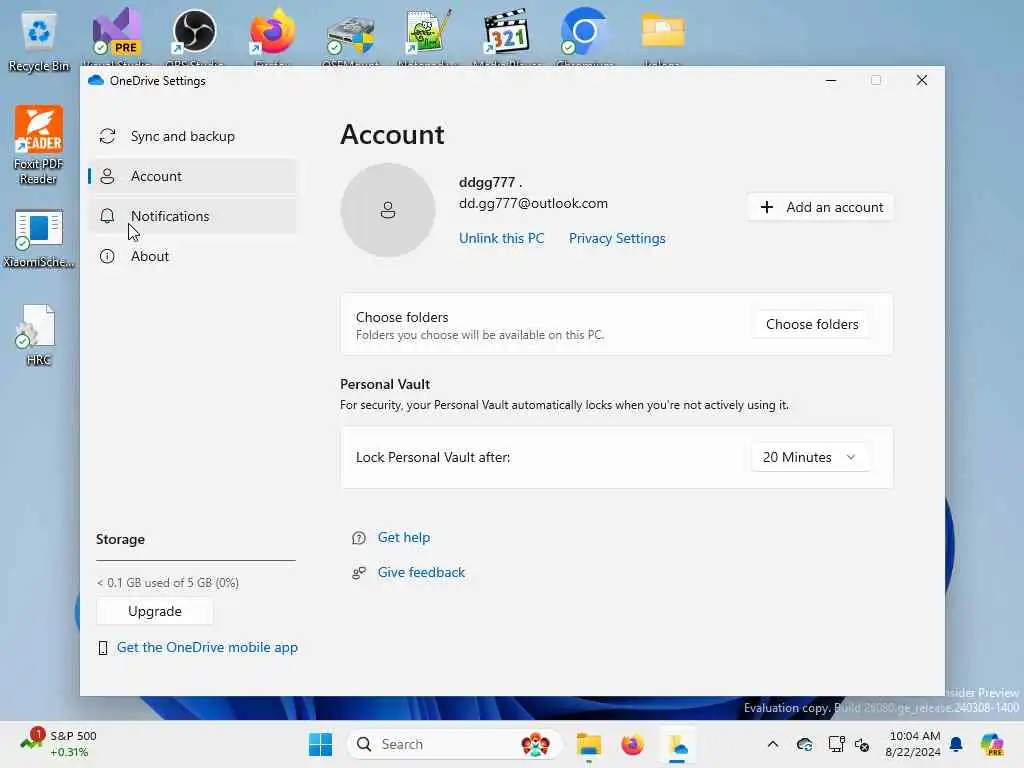
Task: Open Get the OneDrive mobile app link
Action: pyautogui.click(x=207, y=647)
